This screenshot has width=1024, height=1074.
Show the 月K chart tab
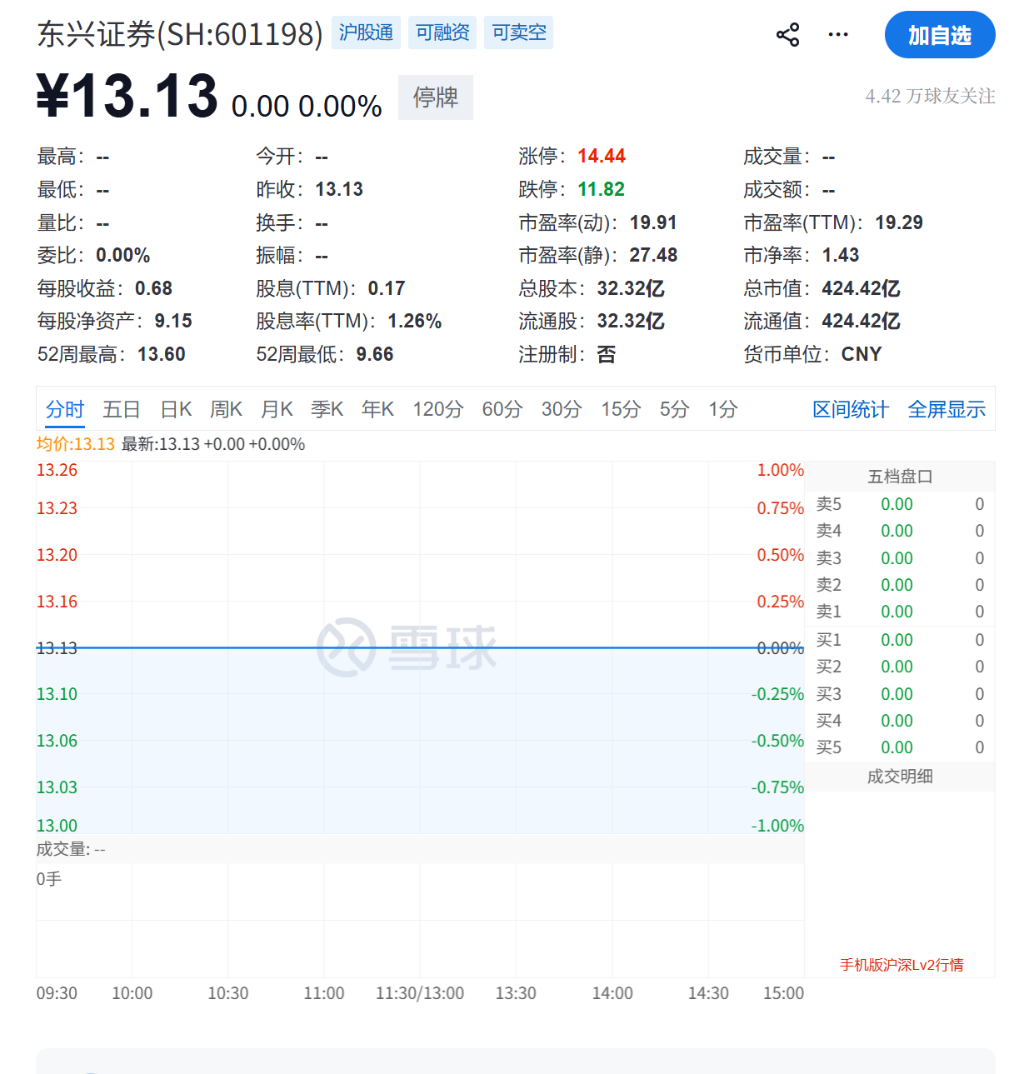277,409
